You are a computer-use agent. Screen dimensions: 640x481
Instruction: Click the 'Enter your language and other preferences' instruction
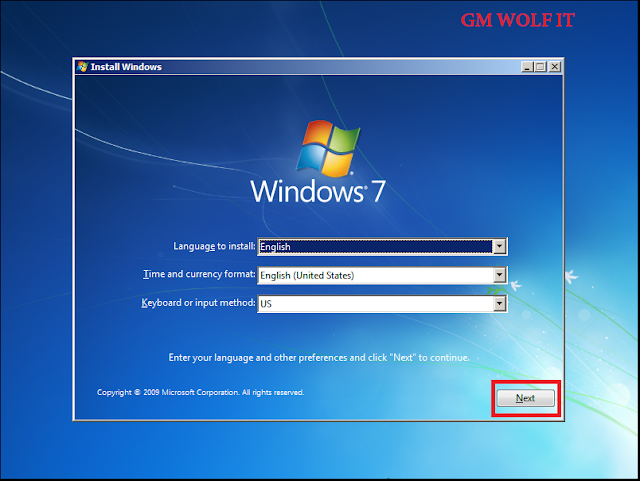(x=319, y=358)
